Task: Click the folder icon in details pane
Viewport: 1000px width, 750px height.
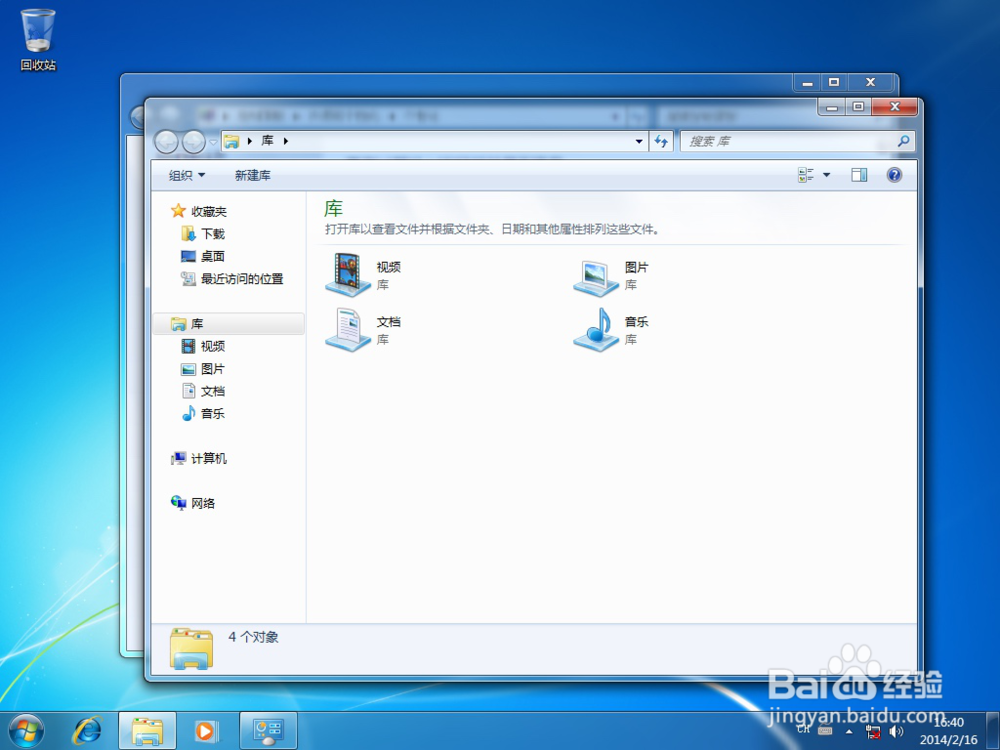Action: coord(191,649)
